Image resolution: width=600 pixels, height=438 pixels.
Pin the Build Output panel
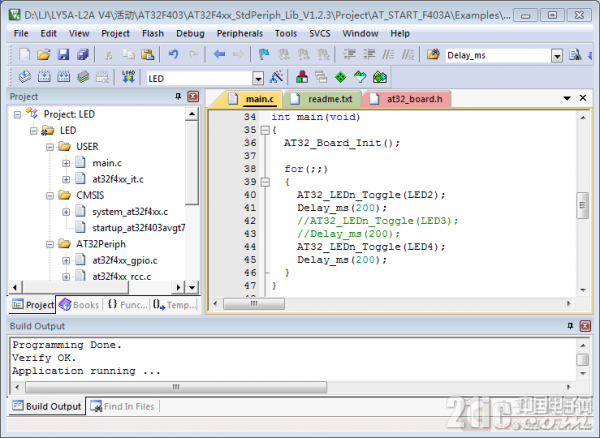click(570, 326)
